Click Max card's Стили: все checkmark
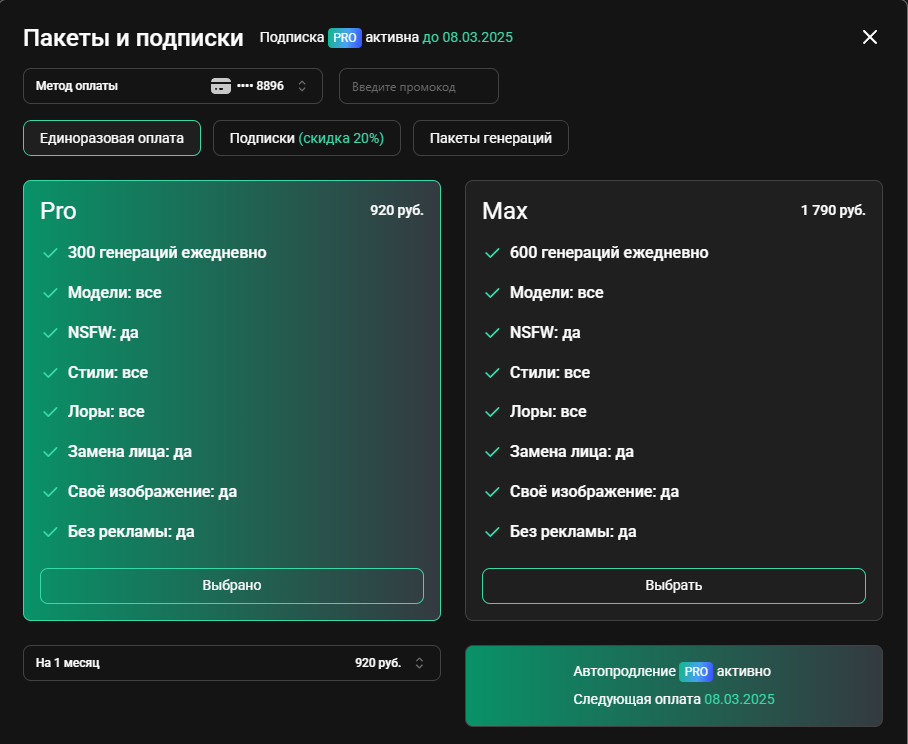The height and width of the screenshot is (744, 908). [492, 373]
